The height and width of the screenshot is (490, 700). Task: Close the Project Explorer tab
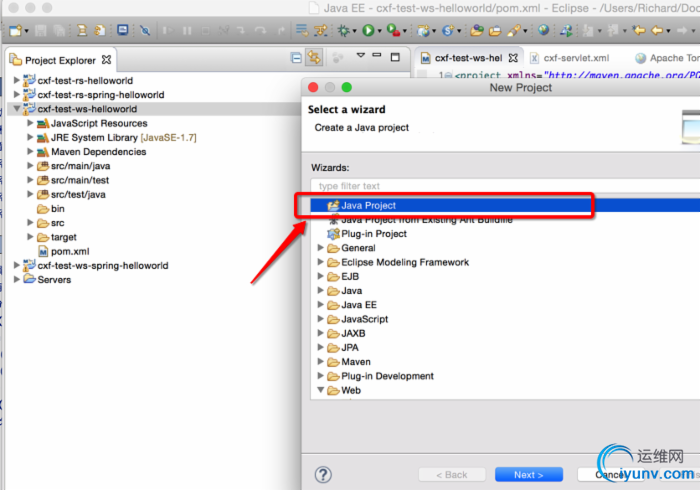click(x=106, y=59)
